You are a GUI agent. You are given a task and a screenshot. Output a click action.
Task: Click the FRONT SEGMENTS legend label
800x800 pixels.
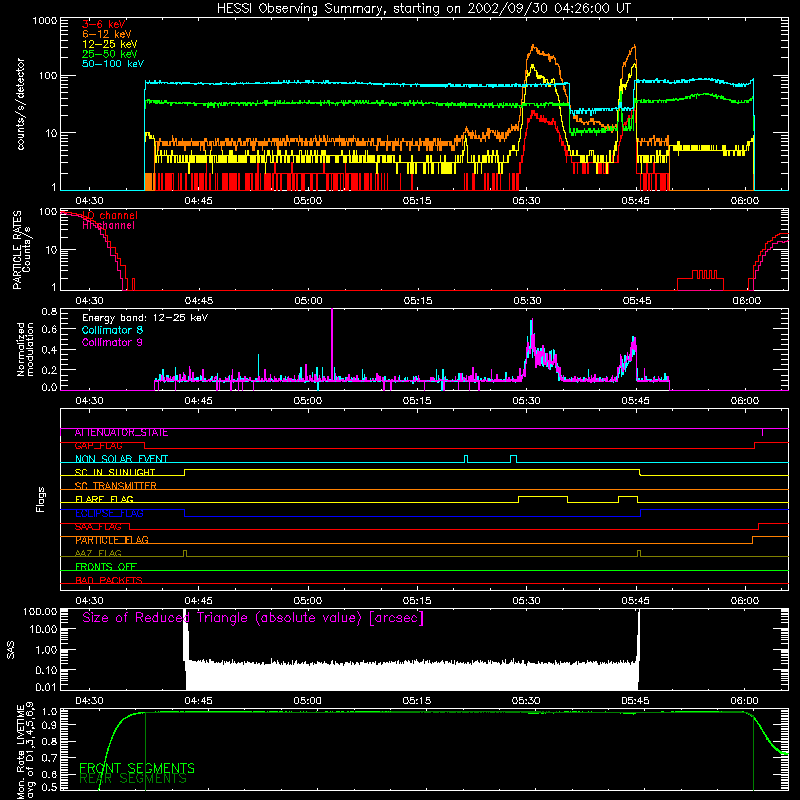137,768
